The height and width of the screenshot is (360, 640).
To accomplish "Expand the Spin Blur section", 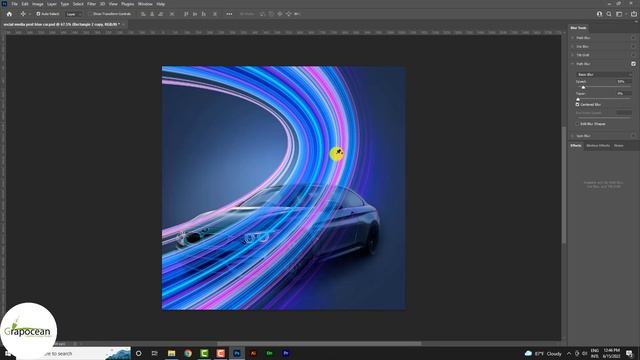I will (x=573, y=136).
